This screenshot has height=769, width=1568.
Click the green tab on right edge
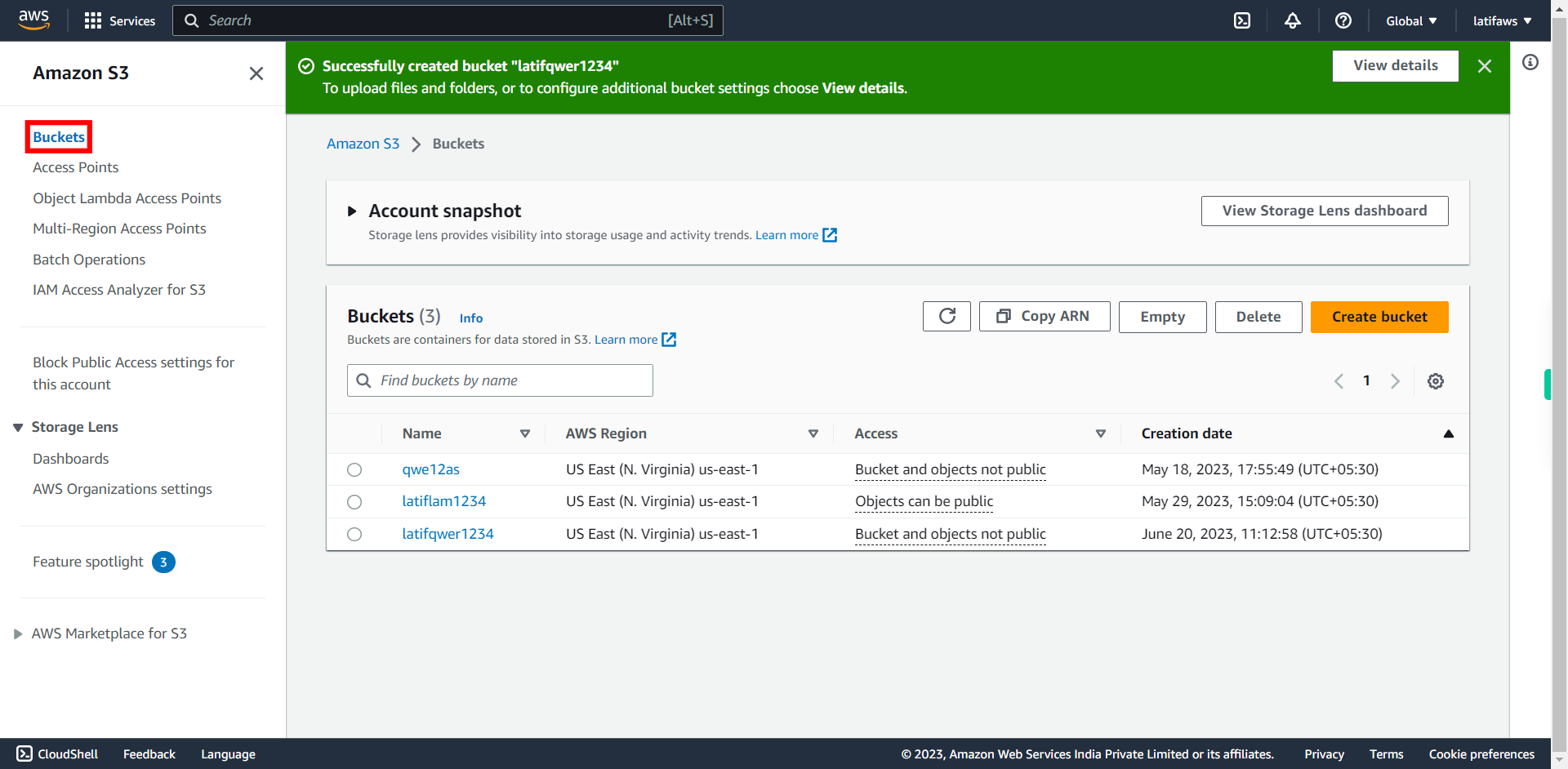click(x=1548, y=384)
